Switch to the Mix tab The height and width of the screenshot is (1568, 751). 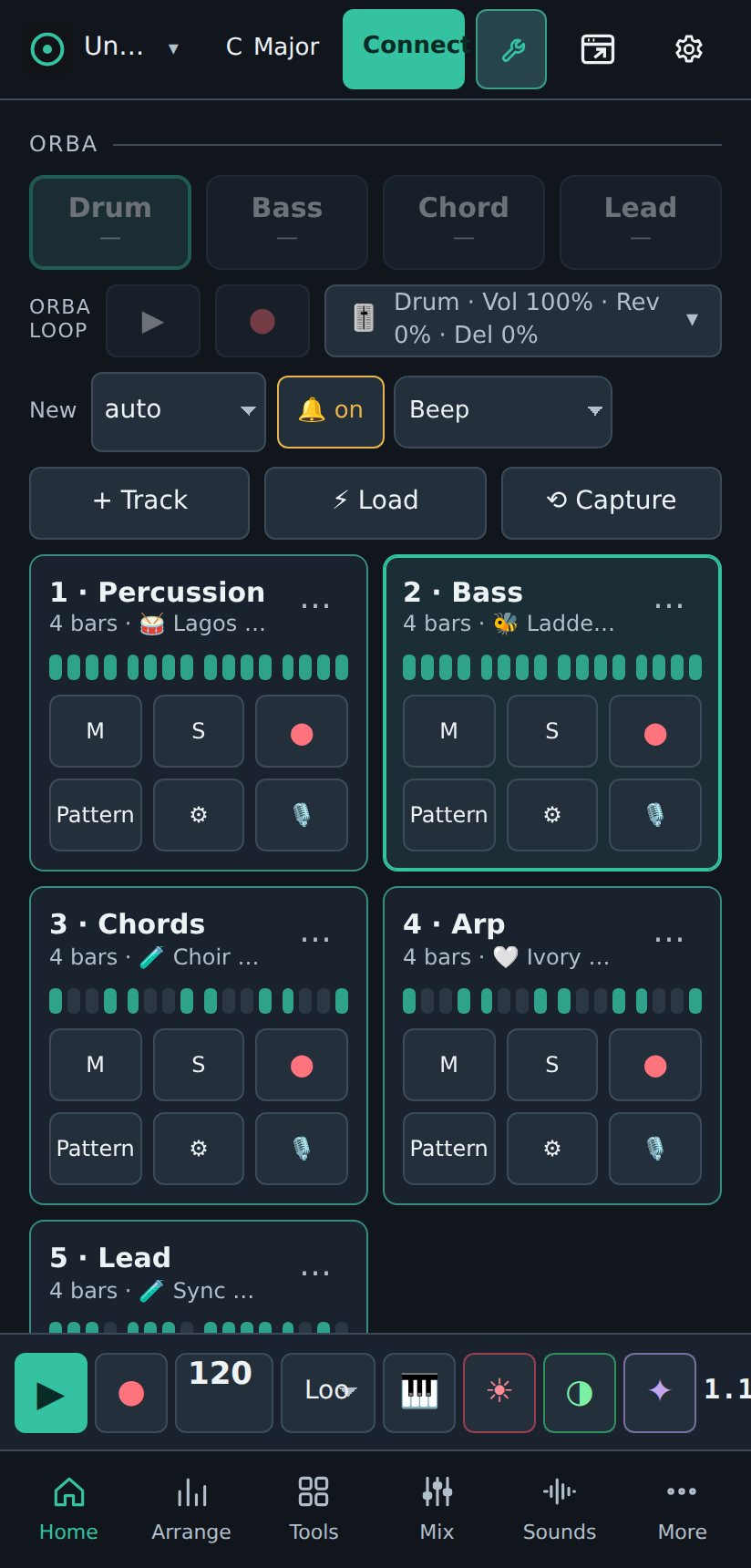[437, 1509]
